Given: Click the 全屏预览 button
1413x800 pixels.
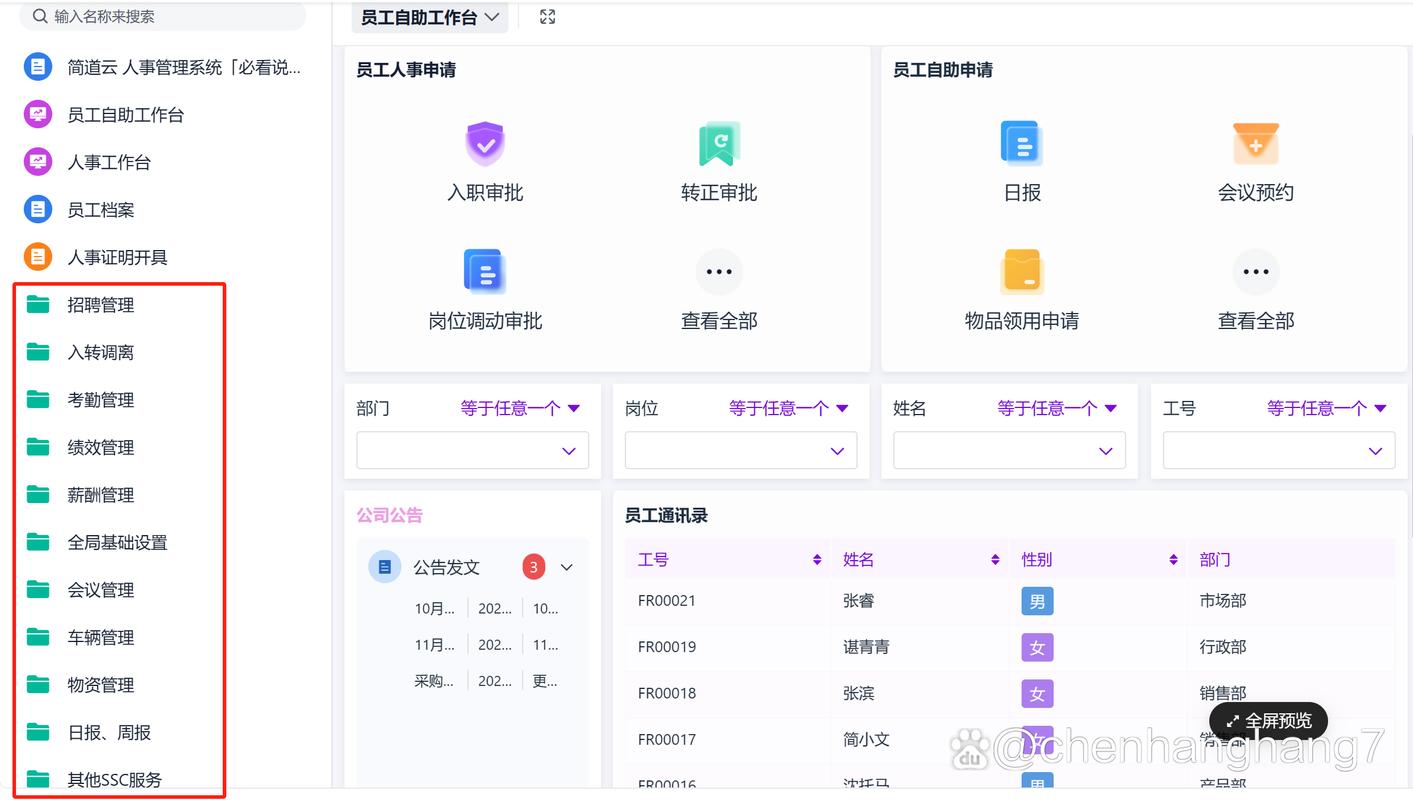Looking at the screenshot, I should point(1268,721).
